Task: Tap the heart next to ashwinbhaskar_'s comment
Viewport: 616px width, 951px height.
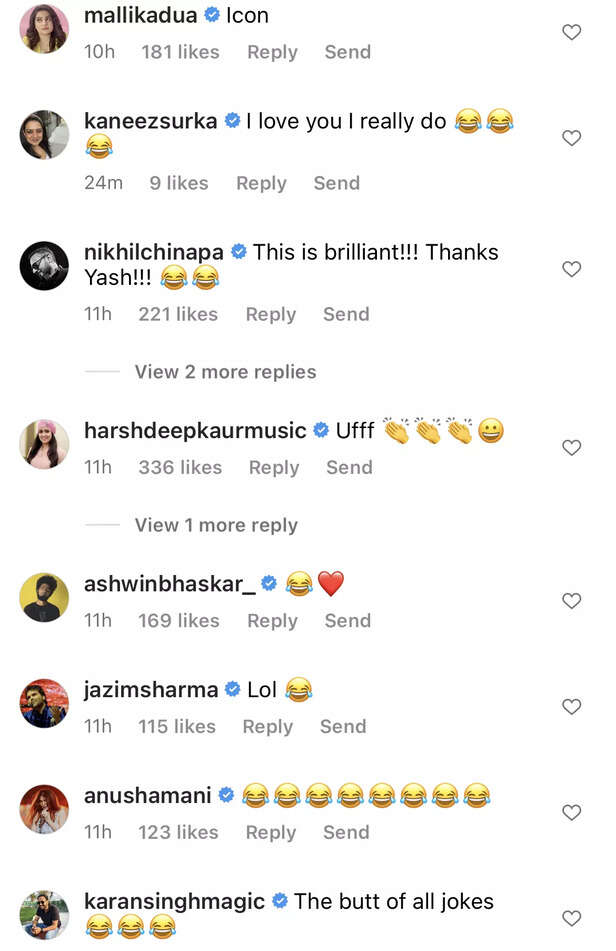Action: tap(571, 600)
